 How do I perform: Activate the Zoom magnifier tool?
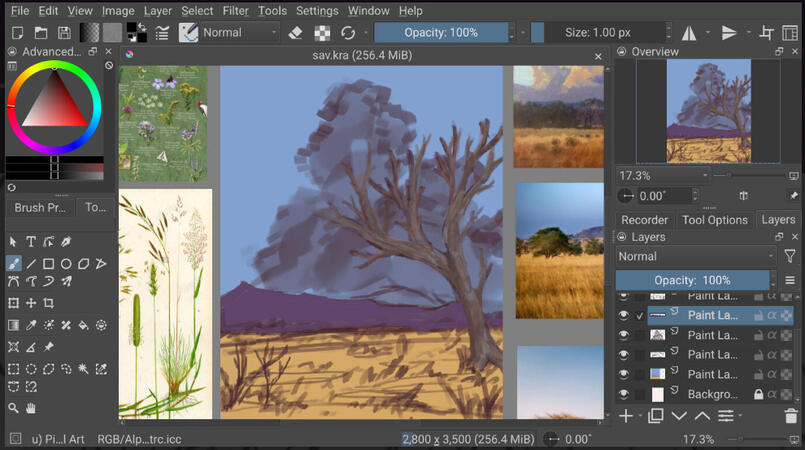(13, 408)
